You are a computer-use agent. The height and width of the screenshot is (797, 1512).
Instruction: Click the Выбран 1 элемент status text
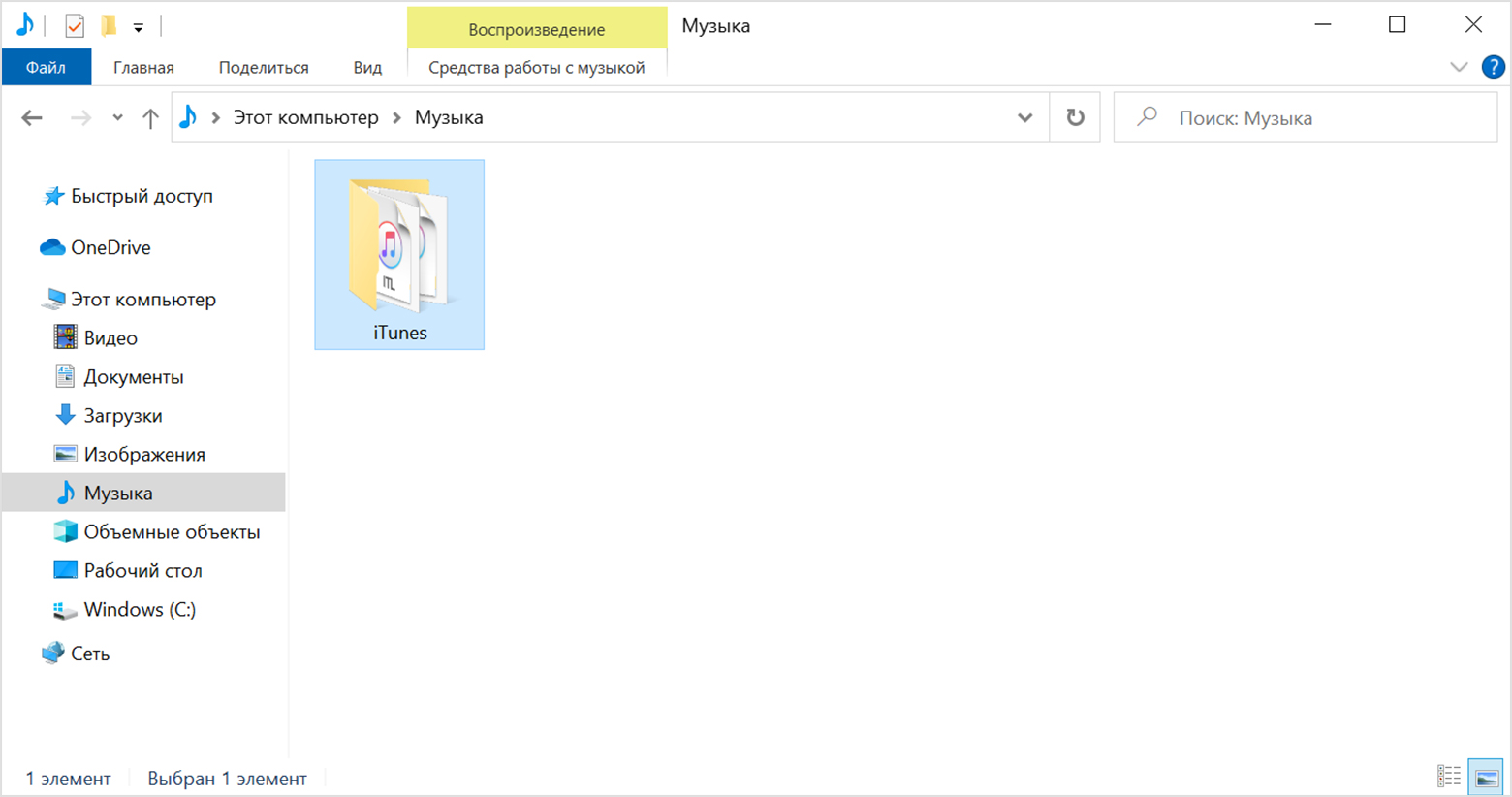click(x=227, y=779)
